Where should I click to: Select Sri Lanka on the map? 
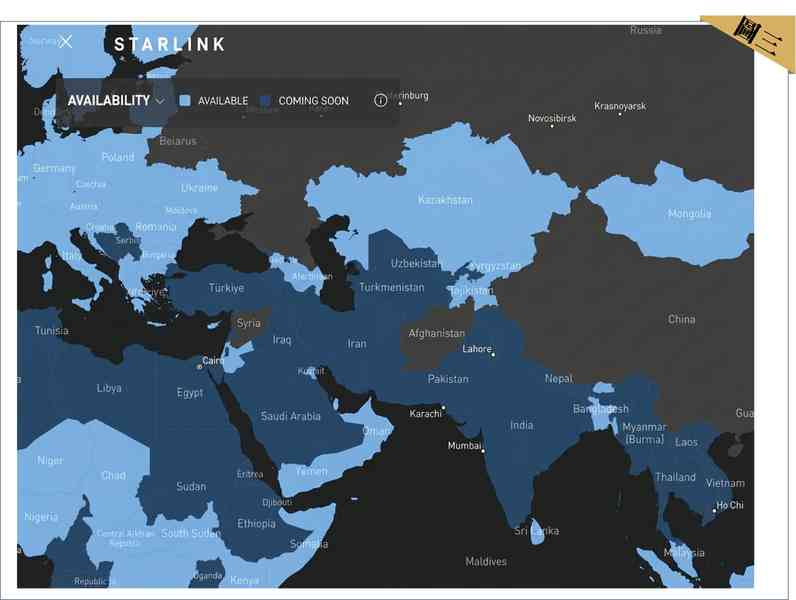click(537, 531)
